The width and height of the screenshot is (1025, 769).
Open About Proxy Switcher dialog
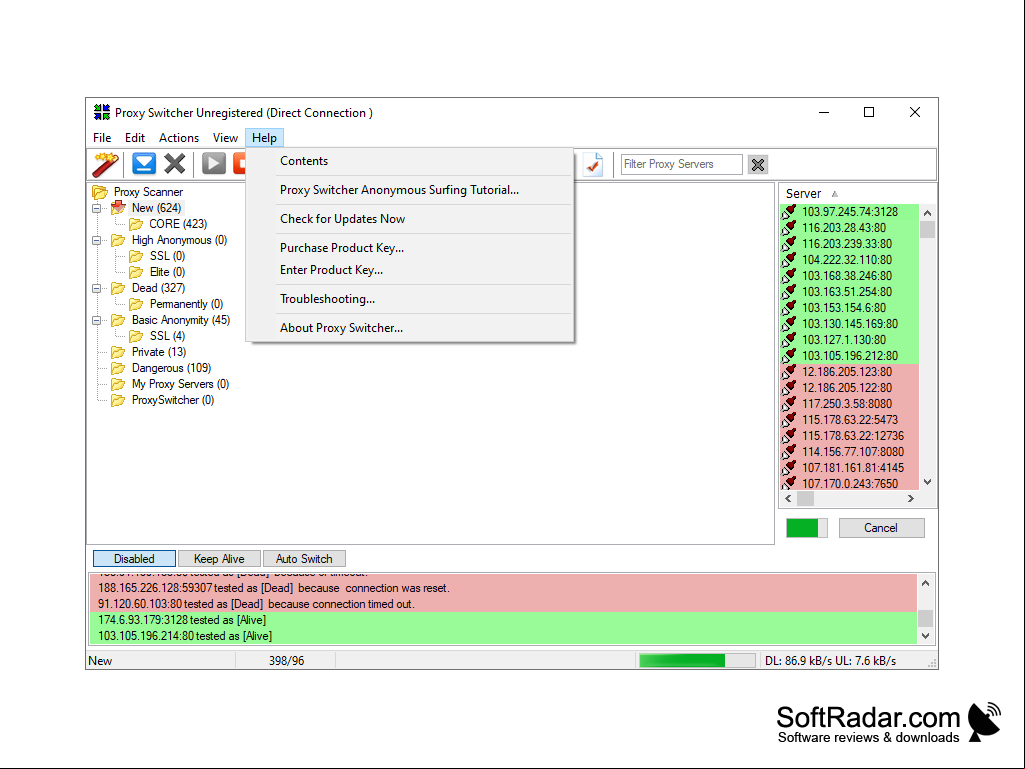coord(410,328)
